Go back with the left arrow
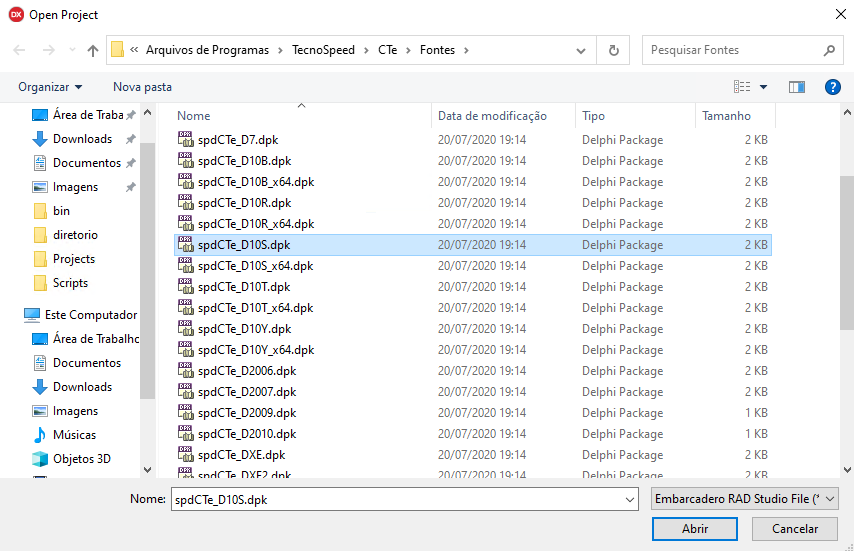Screen dimensions: 854x551 click(x=19, y=50)
